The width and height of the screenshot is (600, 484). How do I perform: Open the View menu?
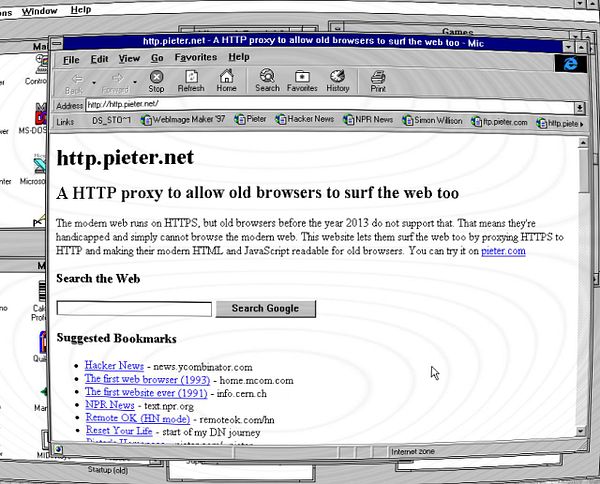[x=129, y=59]
